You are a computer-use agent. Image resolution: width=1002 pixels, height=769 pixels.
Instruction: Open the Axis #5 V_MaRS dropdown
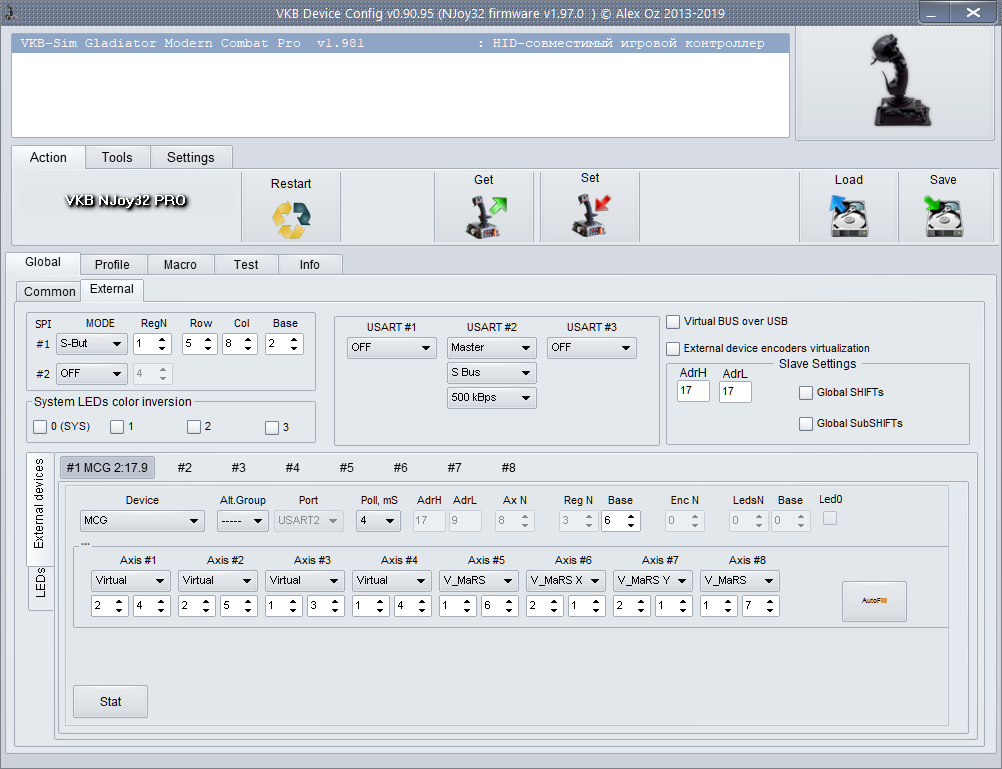[x=479, y=580]
